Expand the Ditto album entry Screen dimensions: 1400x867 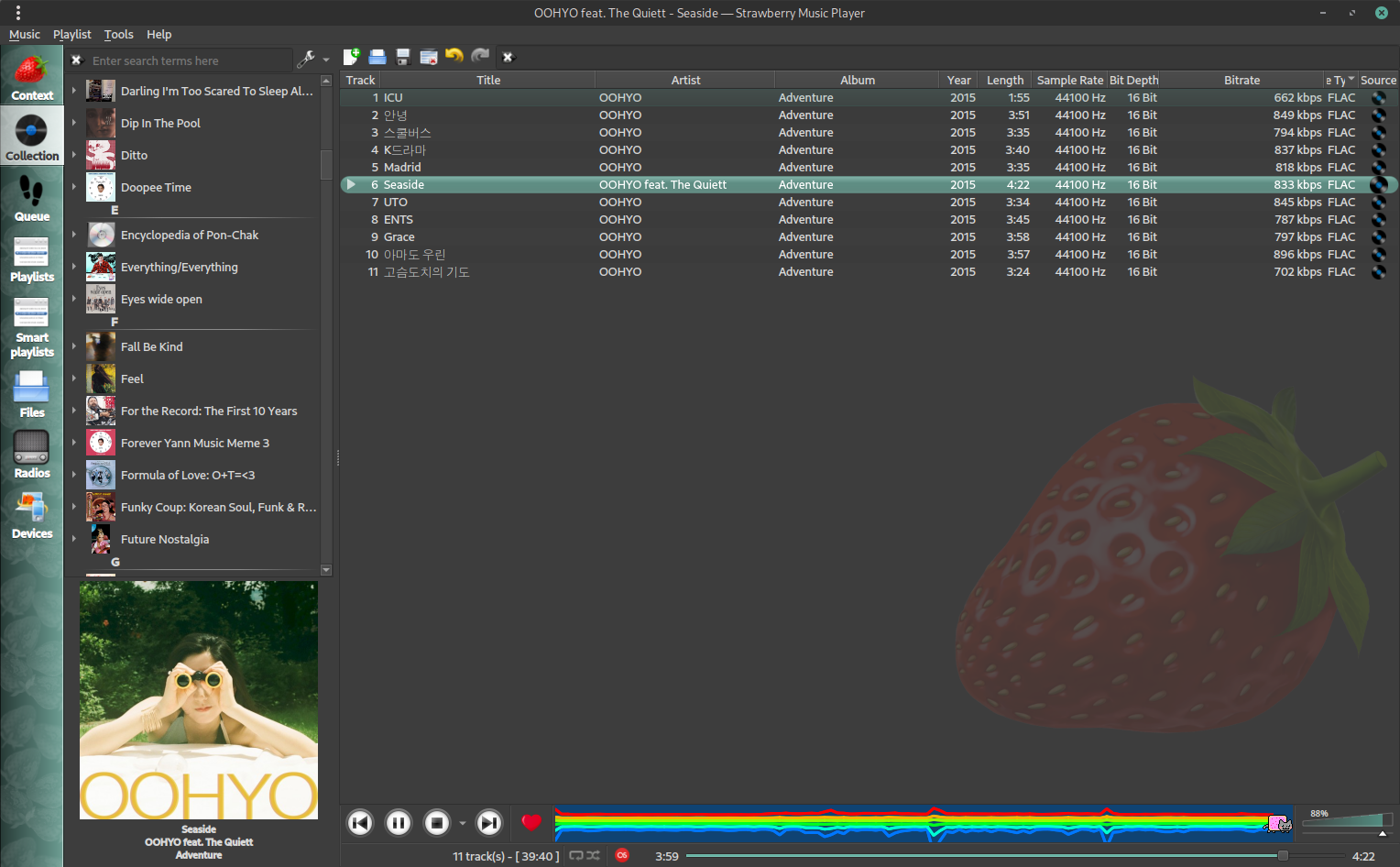(74, 155)
